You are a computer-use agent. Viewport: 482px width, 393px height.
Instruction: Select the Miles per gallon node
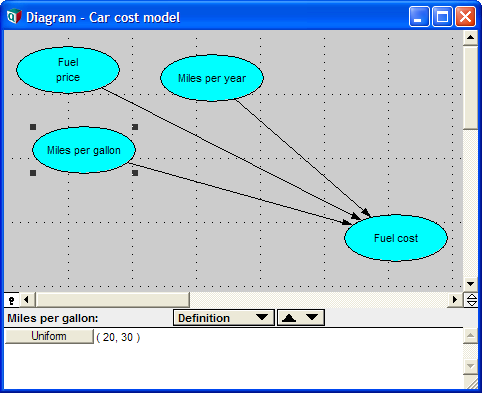tap(84, 150)
